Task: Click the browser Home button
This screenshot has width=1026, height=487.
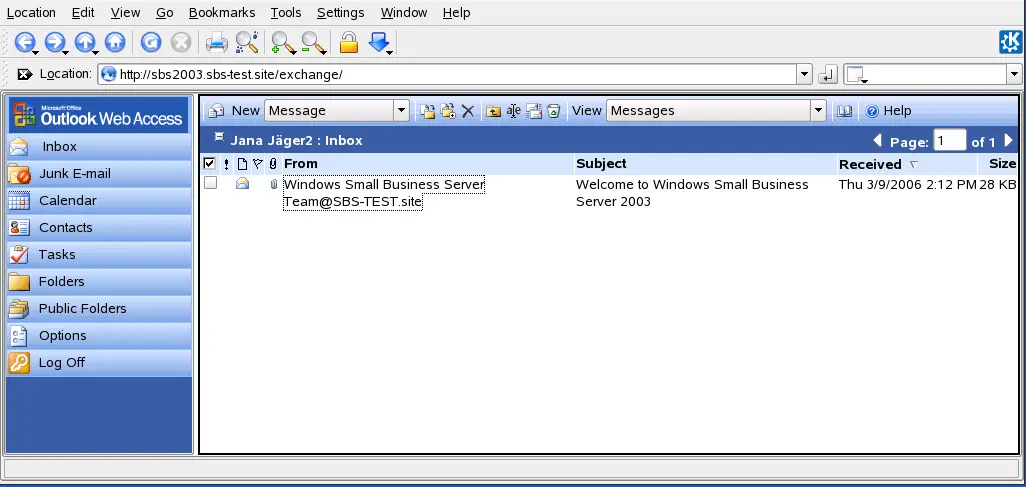Action: click(115, 42)
